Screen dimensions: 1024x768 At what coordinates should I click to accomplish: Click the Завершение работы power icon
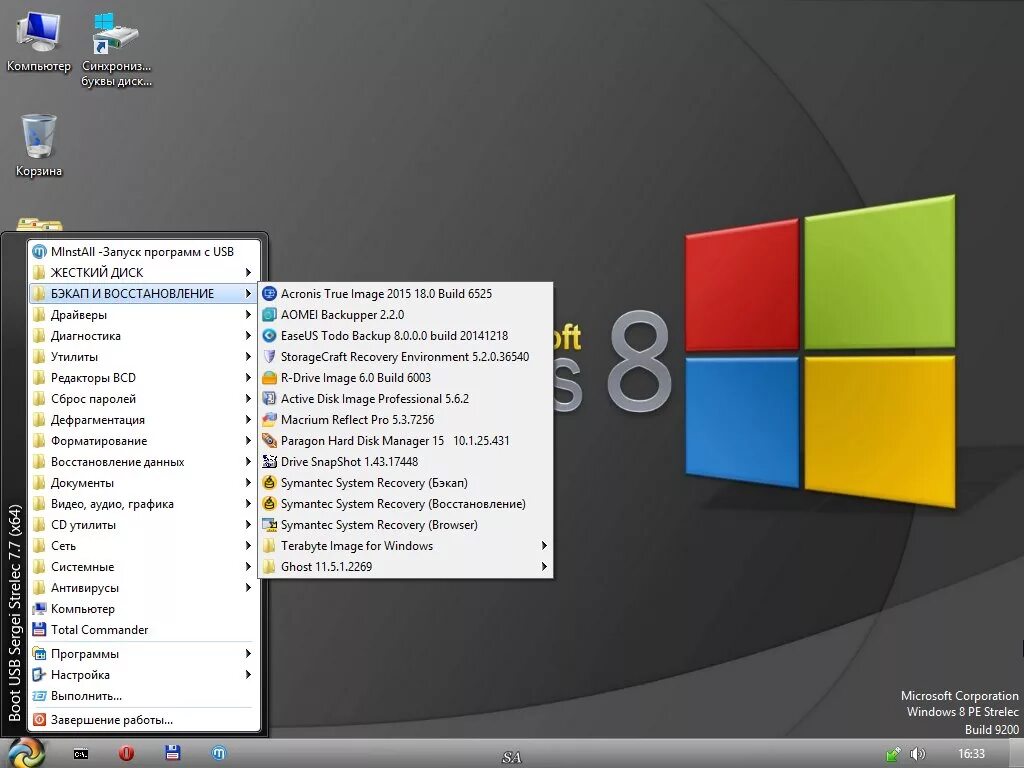tap(39, 720)
